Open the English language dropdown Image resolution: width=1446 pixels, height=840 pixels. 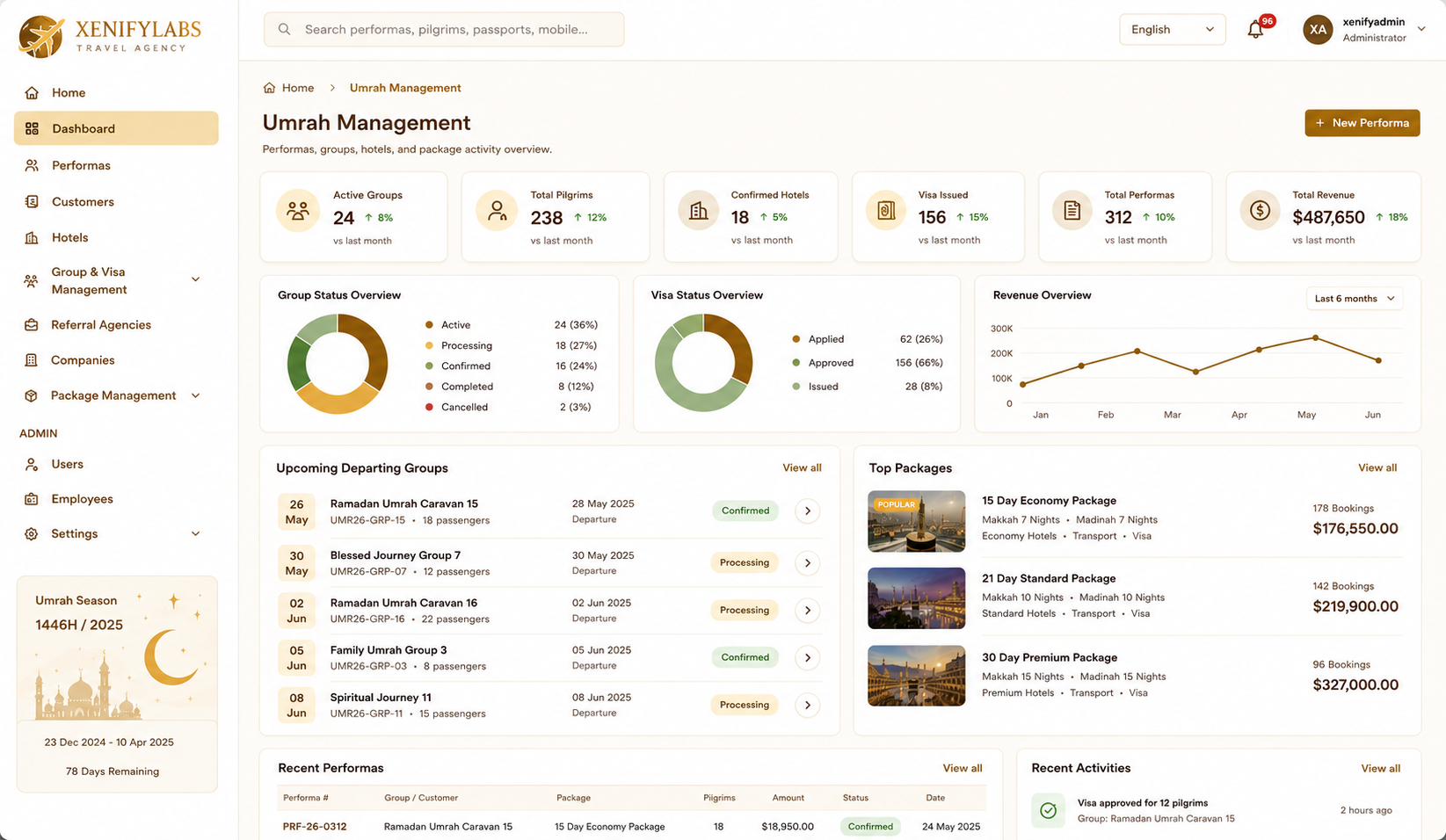point(1172,29)
